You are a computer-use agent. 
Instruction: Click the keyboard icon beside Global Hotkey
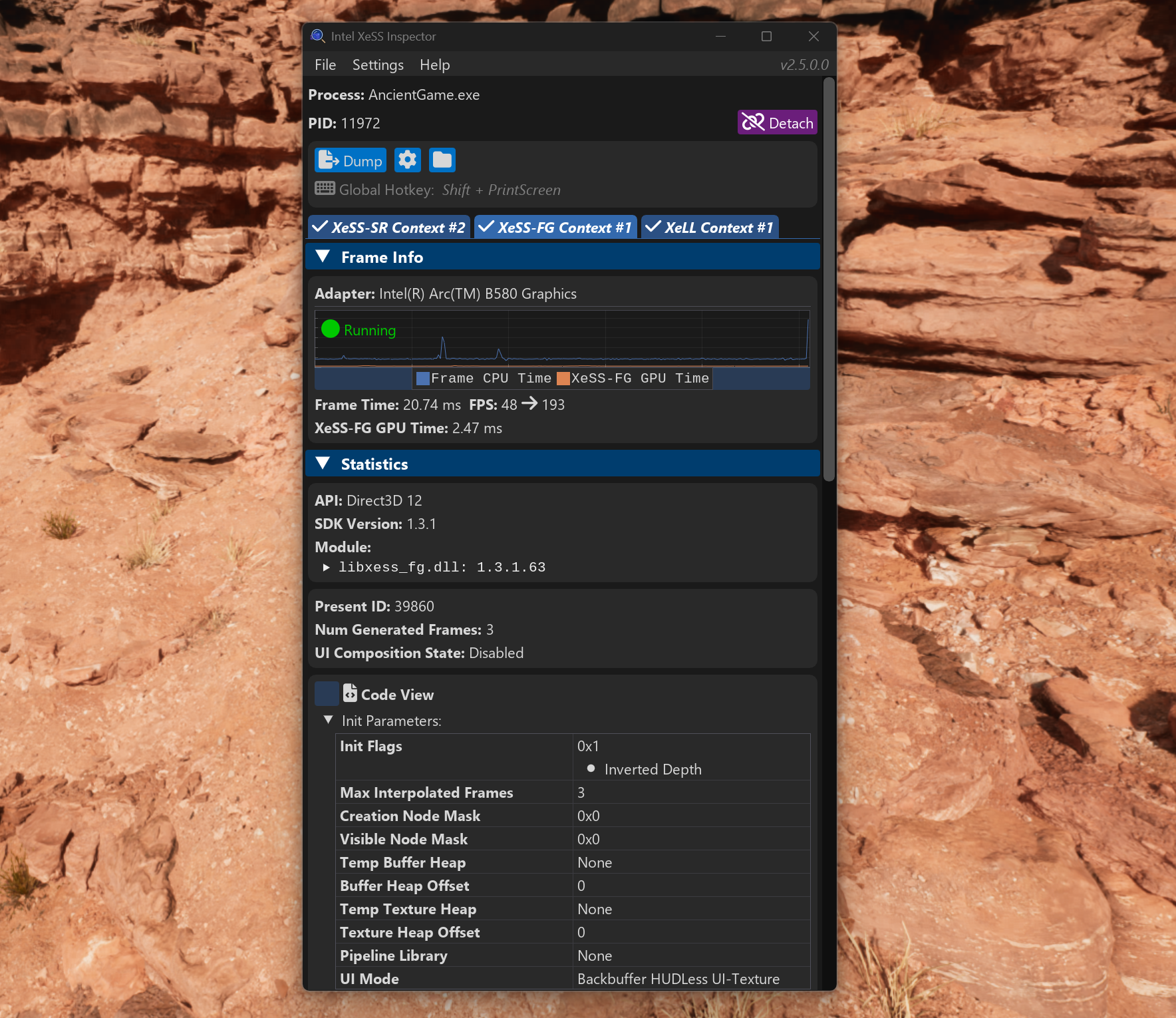(325, 189)
